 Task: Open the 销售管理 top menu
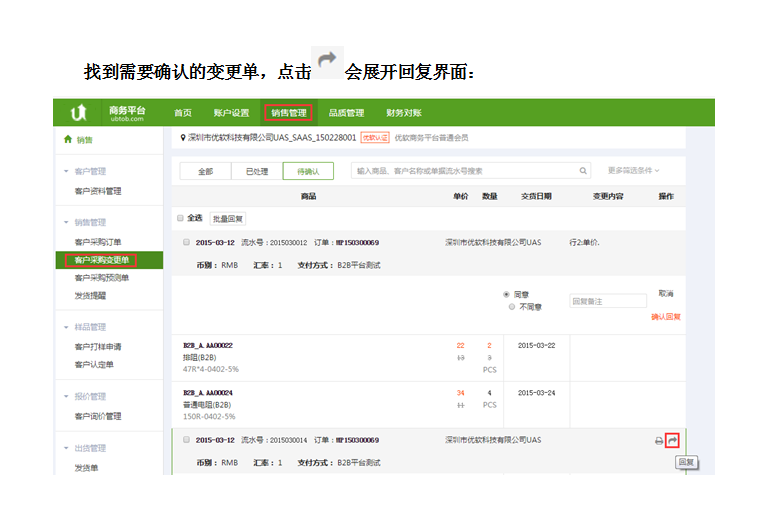tap(288, 113)
